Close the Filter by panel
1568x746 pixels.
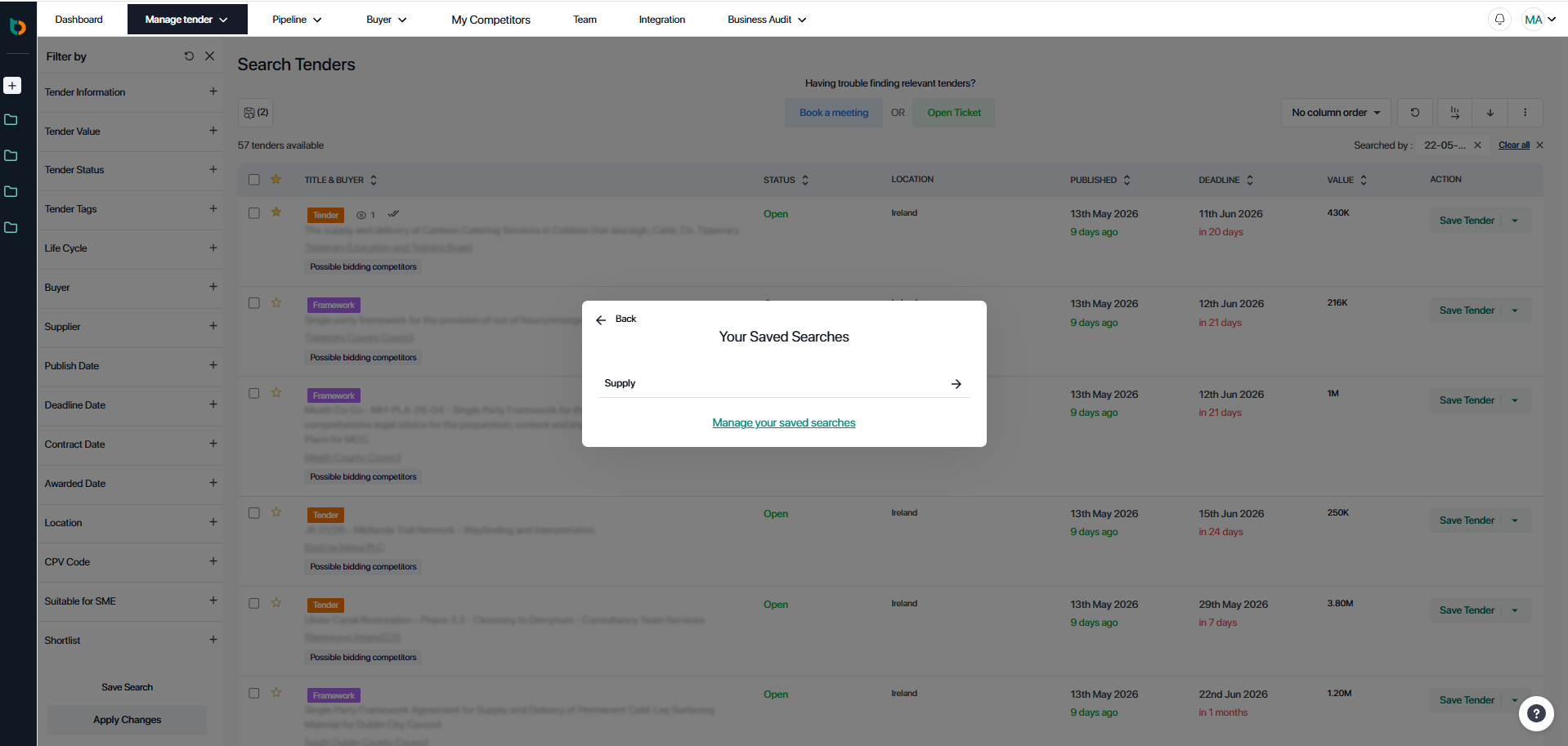pos(210,56)
